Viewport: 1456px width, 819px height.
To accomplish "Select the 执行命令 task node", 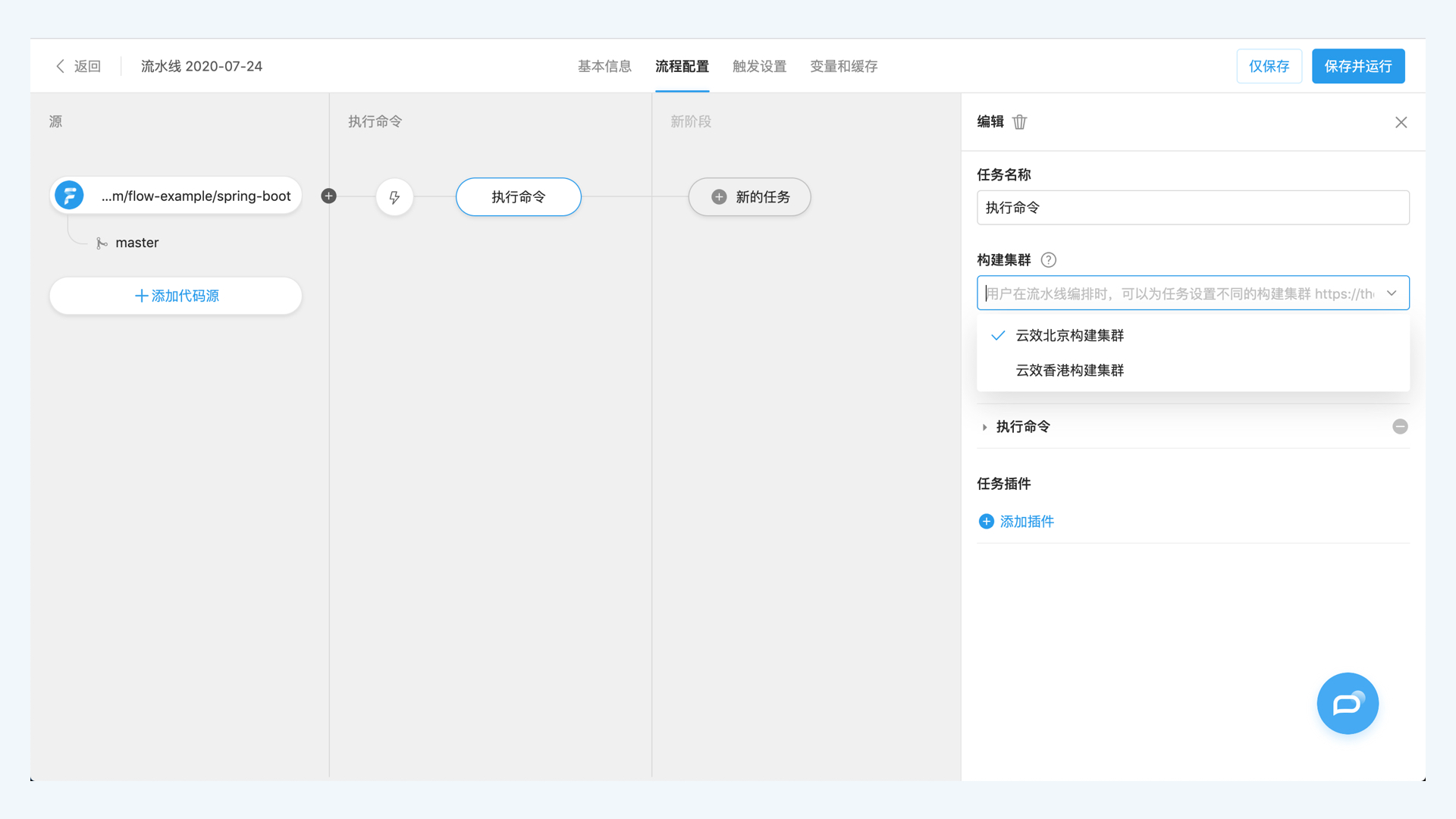I will [519, 197].
